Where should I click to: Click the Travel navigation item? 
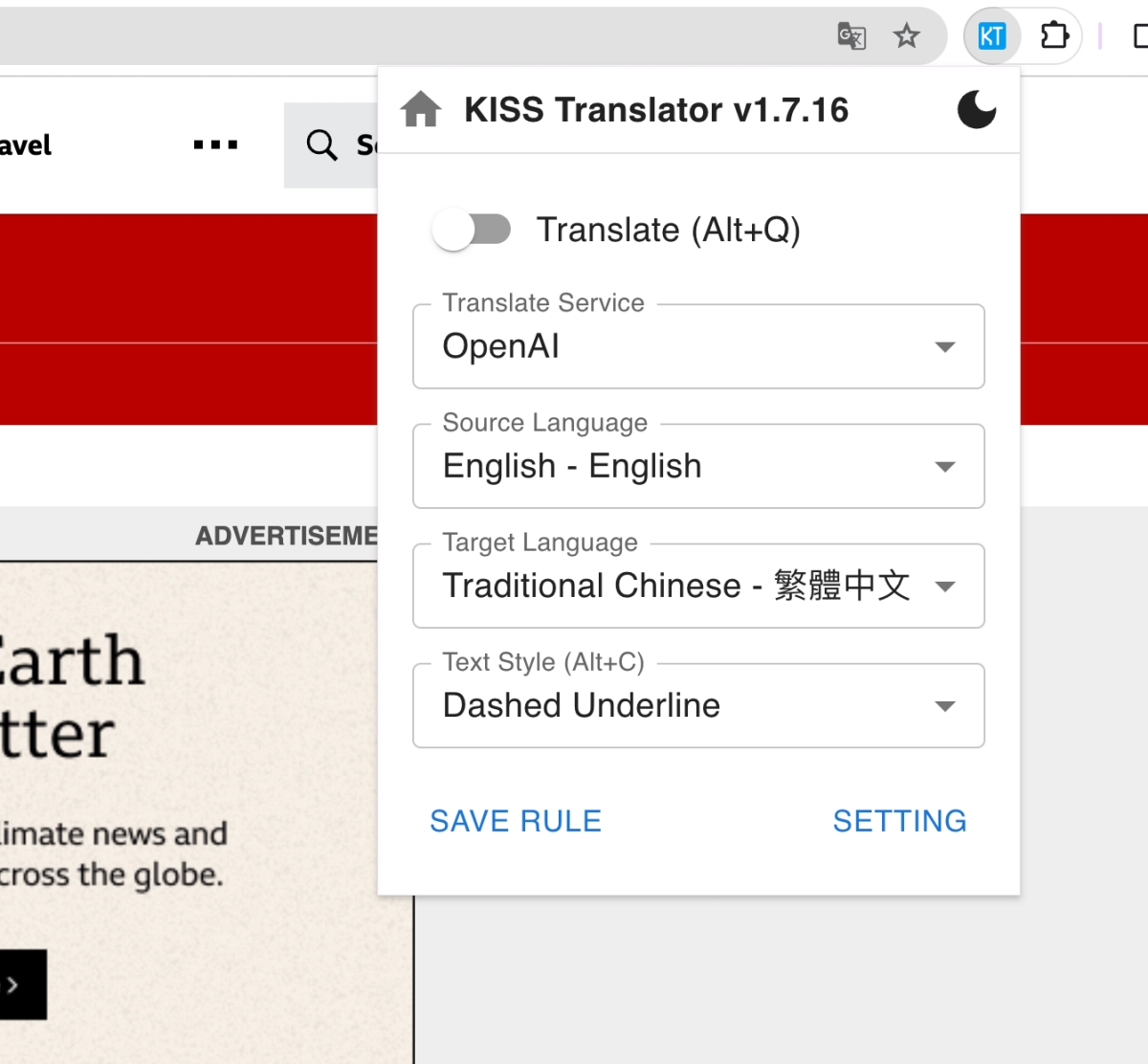coord(26,145)
